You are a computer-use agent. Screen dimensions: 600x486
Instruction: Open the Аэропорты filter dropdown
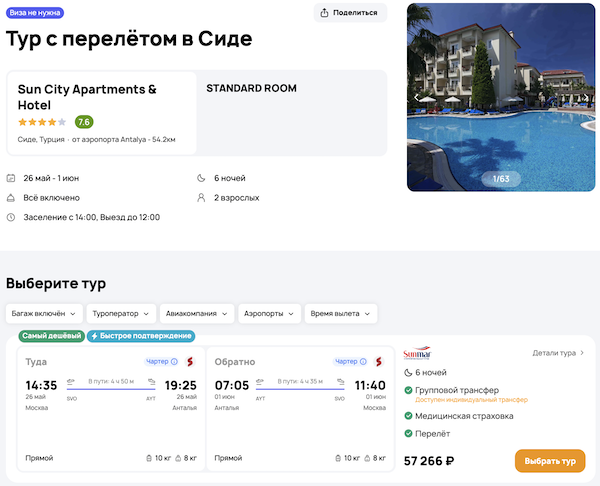[x=270, y=313]
